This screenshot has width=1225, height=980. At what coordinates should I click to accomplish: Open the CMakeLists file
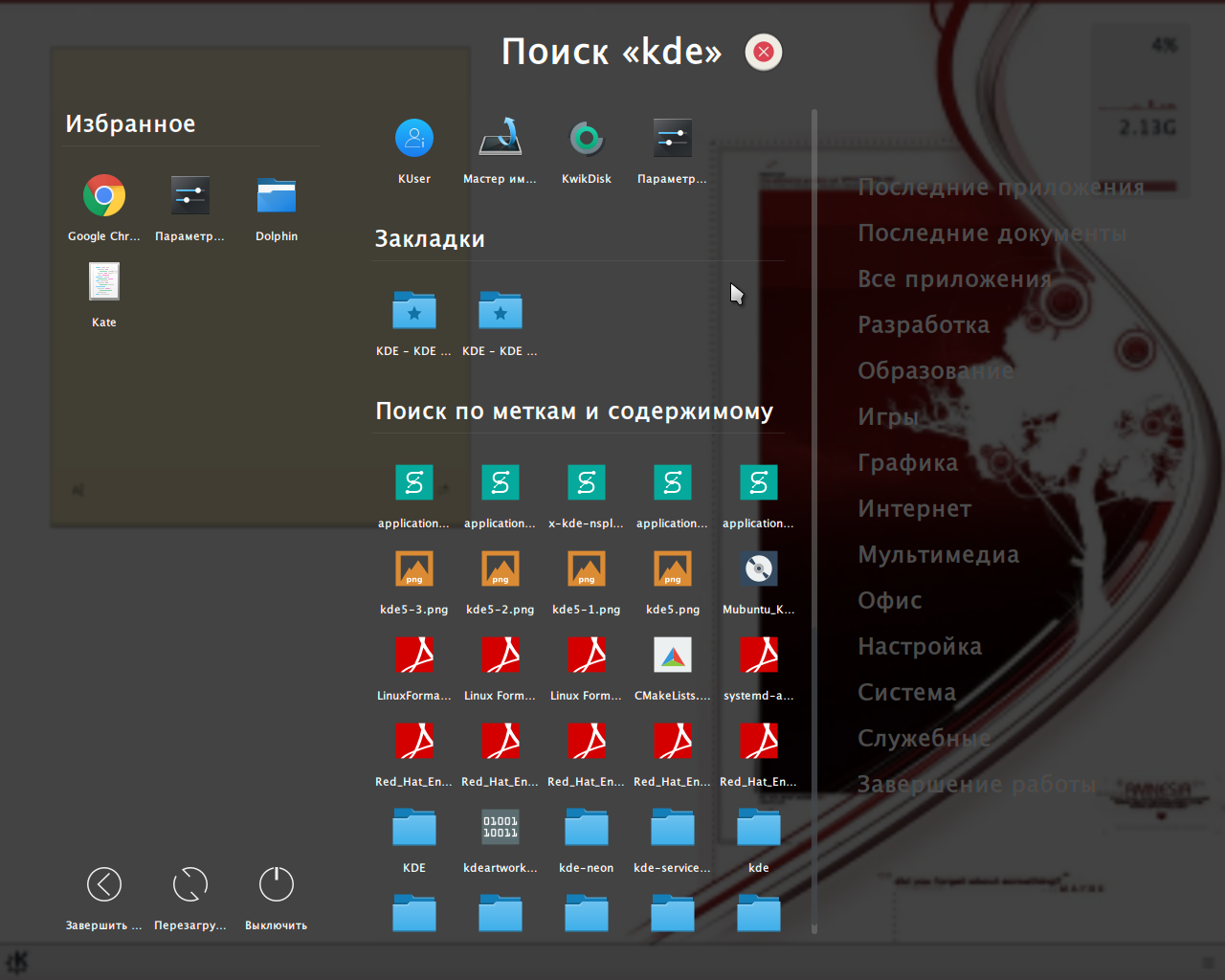[672, 657]
